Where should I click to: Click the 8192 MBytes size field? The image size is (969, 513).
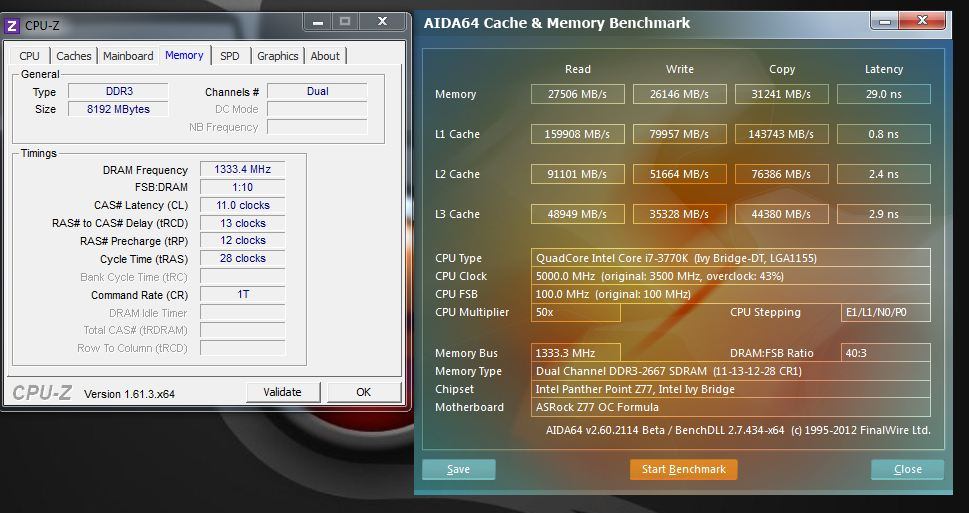coord(118,109)
